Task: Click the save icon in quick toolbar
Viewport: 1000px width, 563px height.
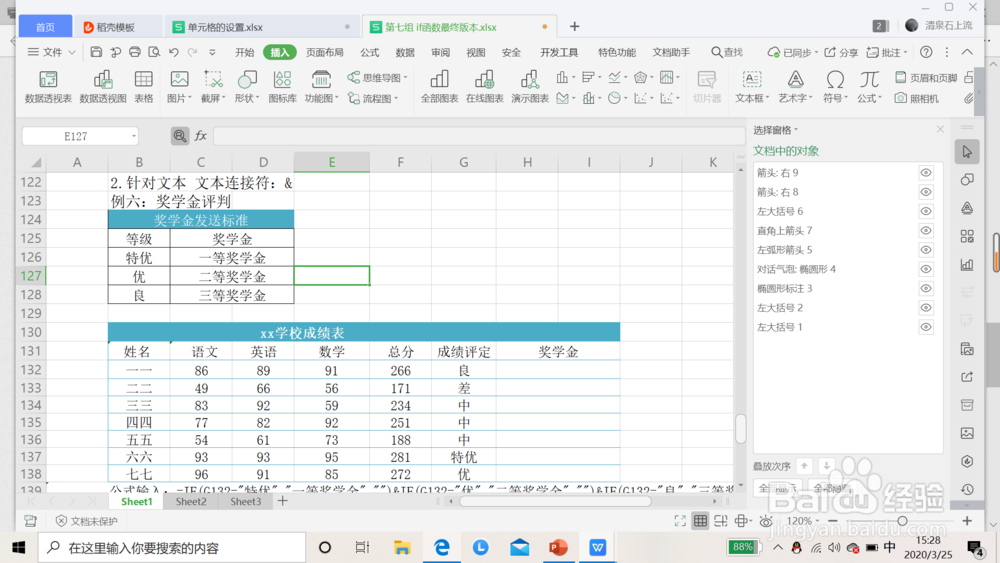Action: click(96, 52)
